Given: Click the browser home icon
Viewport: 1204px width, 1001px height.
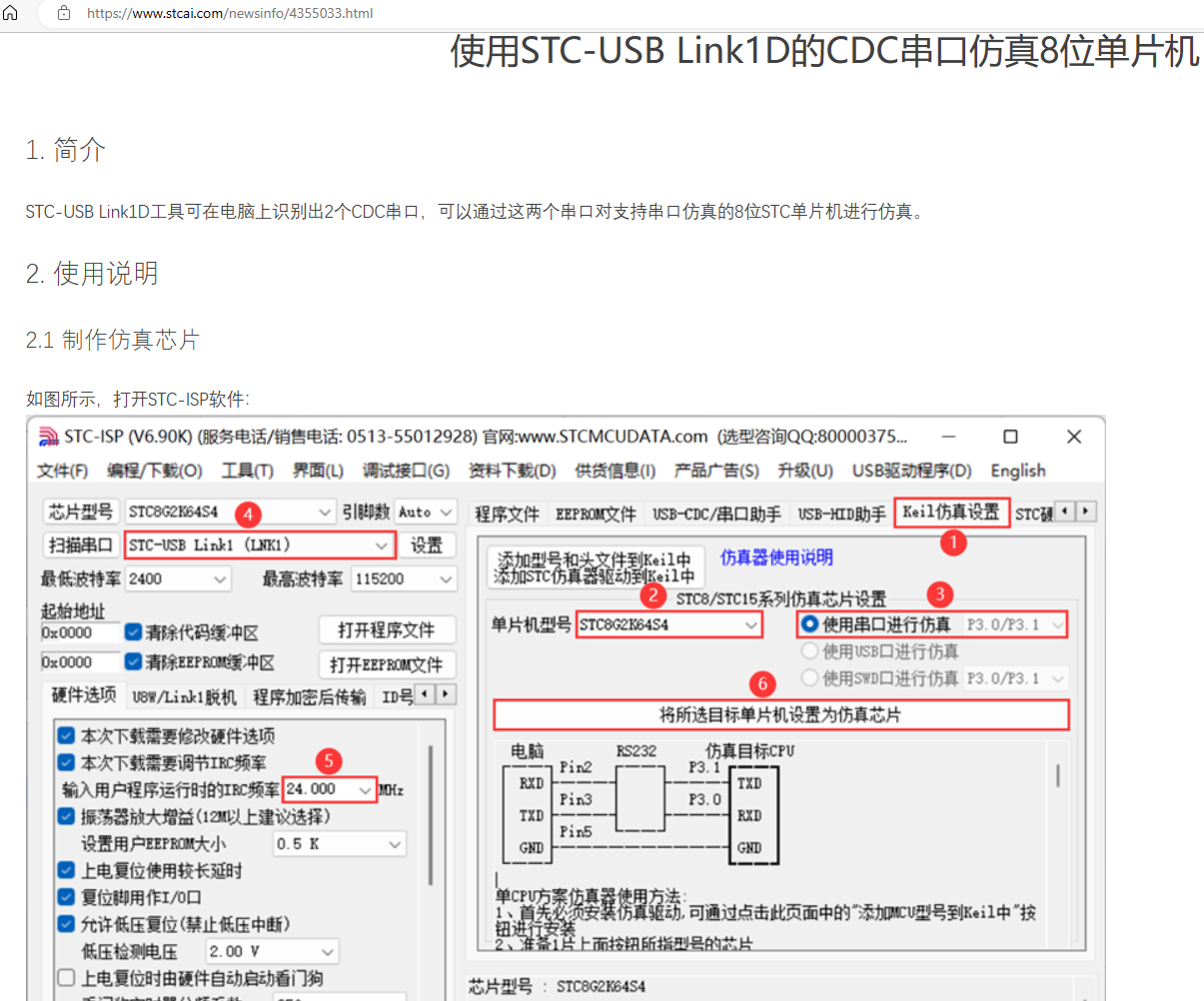Looking at the screenshot, I should [10, 13].
